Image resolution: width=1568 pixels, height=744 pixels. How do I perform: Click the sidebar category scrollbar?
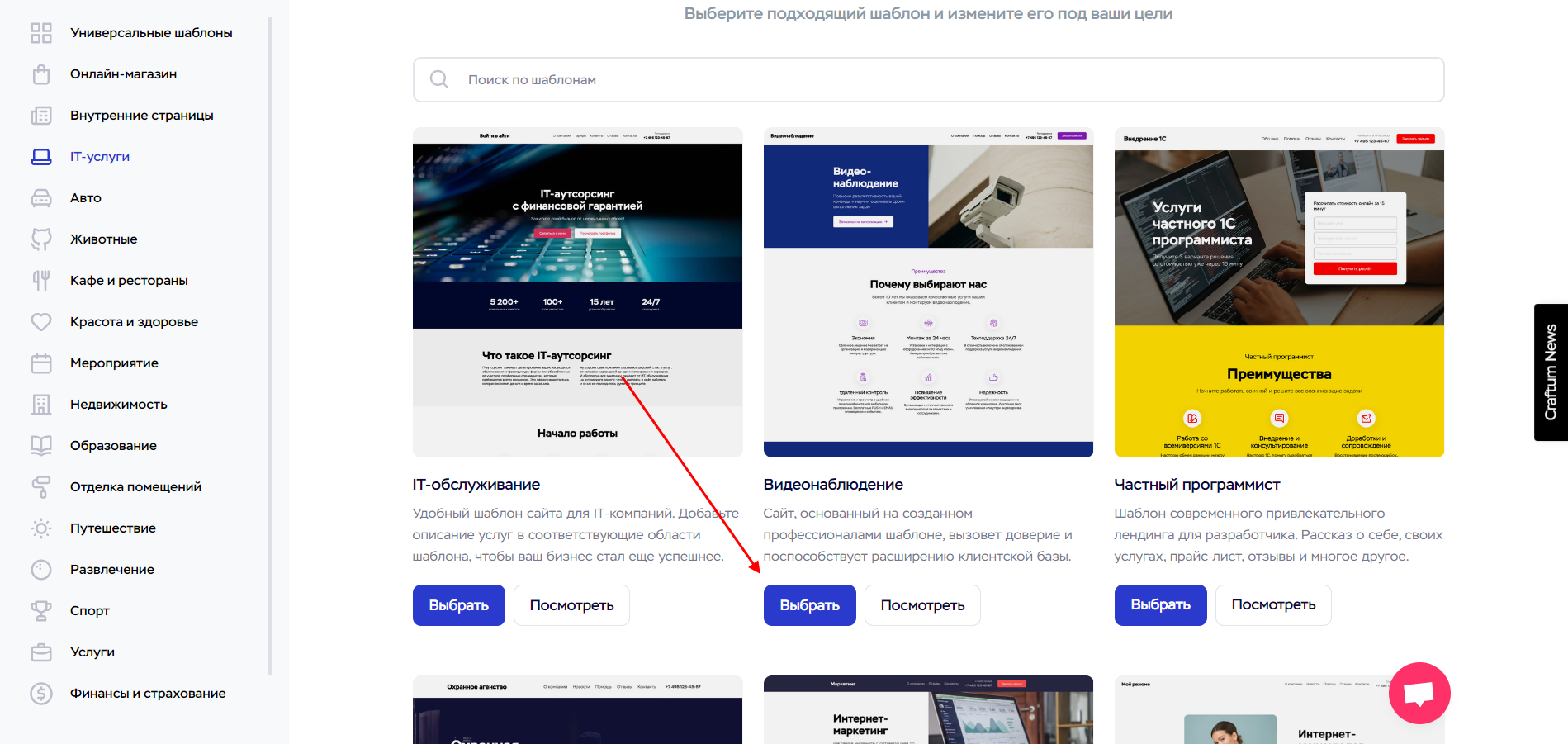point(270,347)
